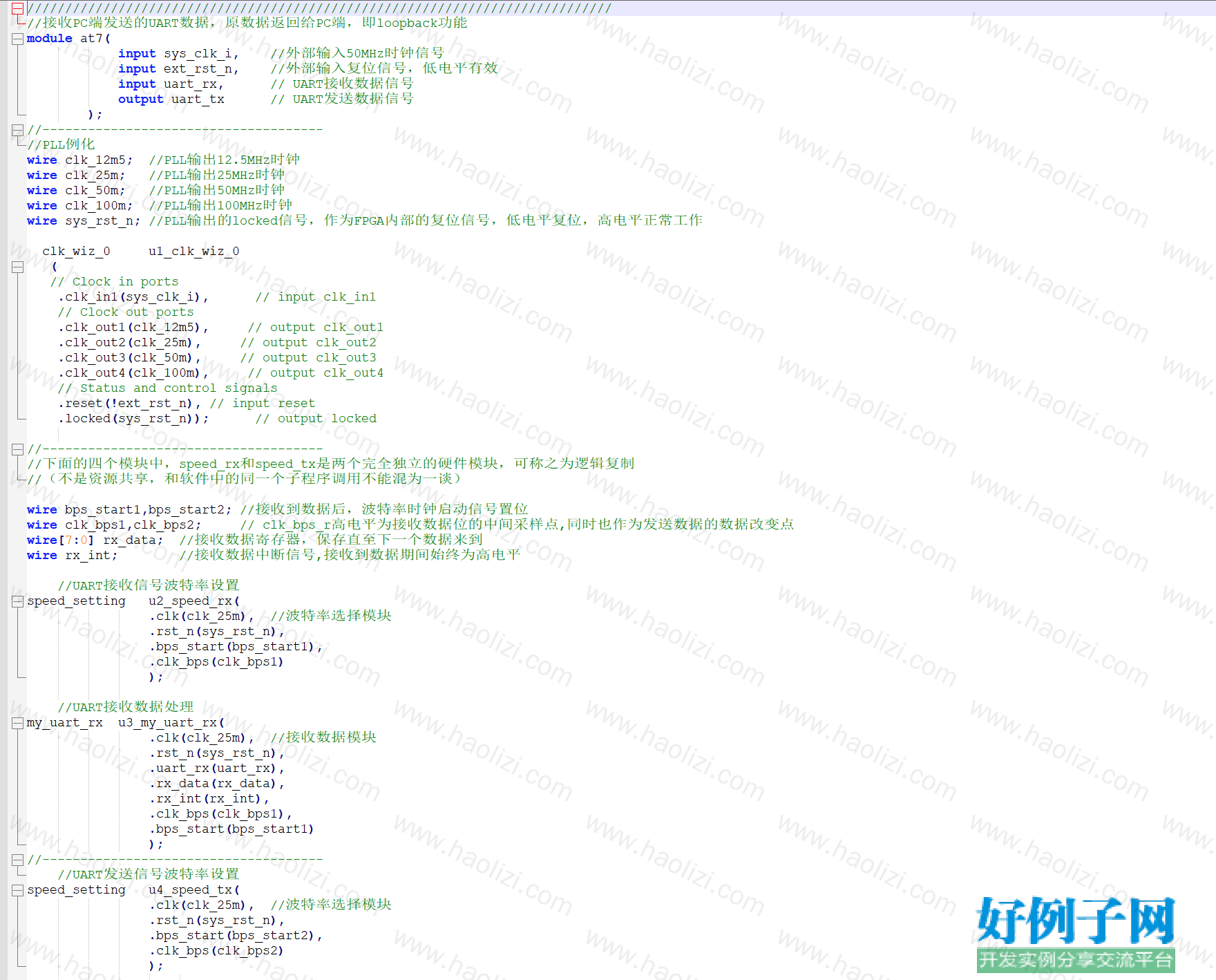Click the '.uart_rx(uart_rx),' connection
This screenshot has width=1216, height=980.
216,769
